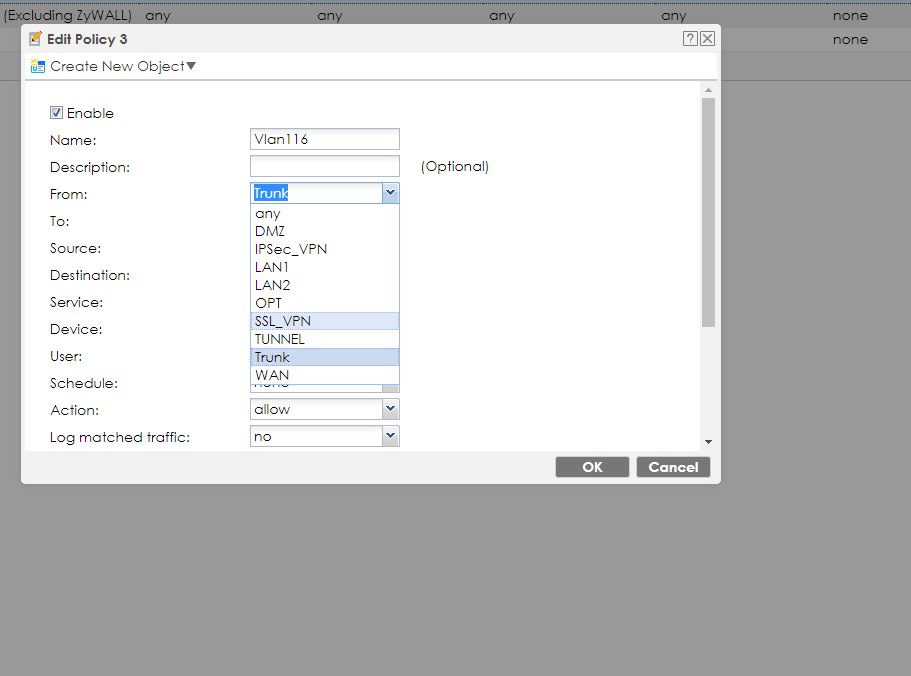Viewport: 911px width, 676px height.
Task: Pick LAN1 from the zone list
Action: [x=325, y=267]
